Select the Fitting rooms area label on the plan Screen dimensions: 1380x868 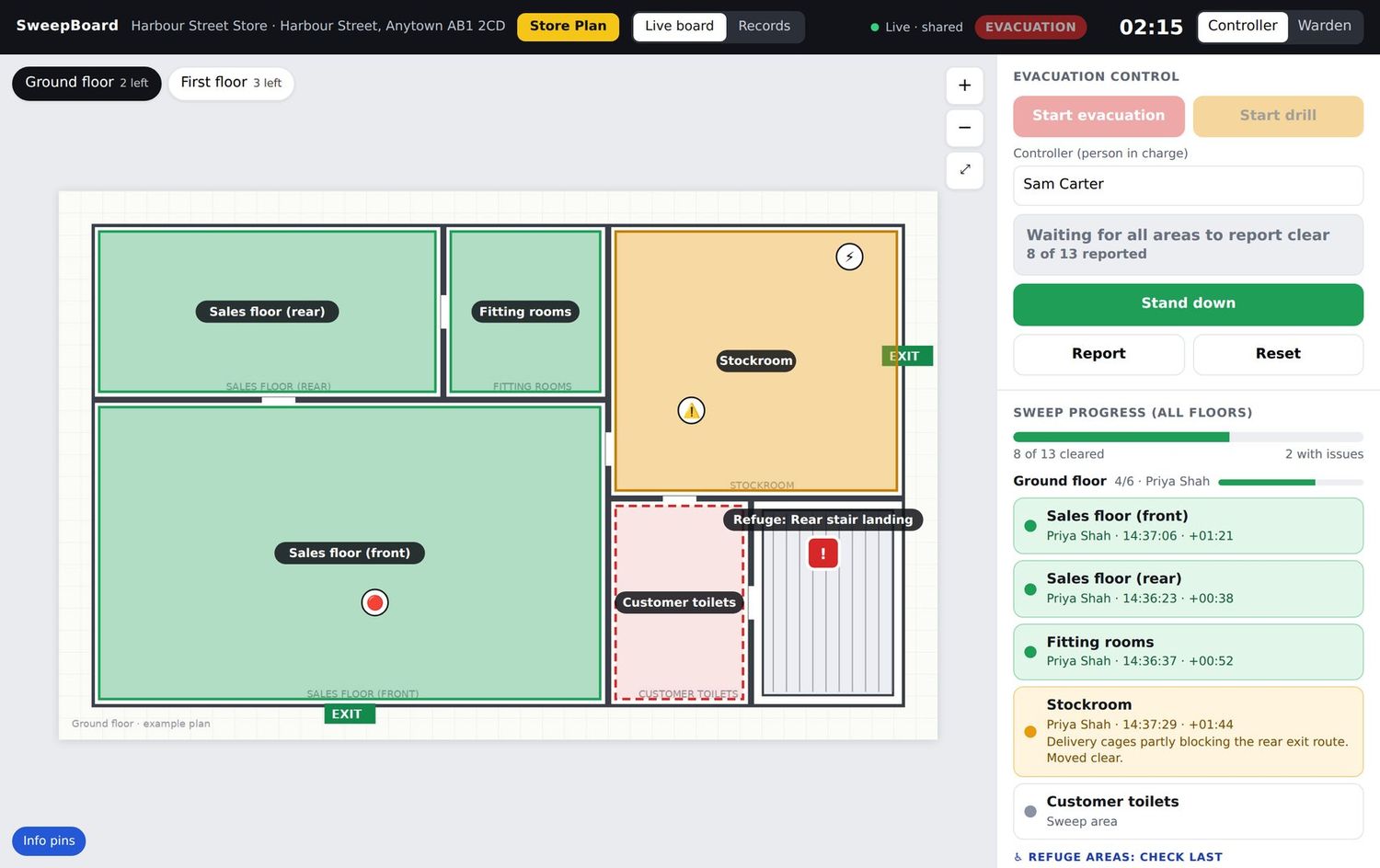(x=525, y=312)
